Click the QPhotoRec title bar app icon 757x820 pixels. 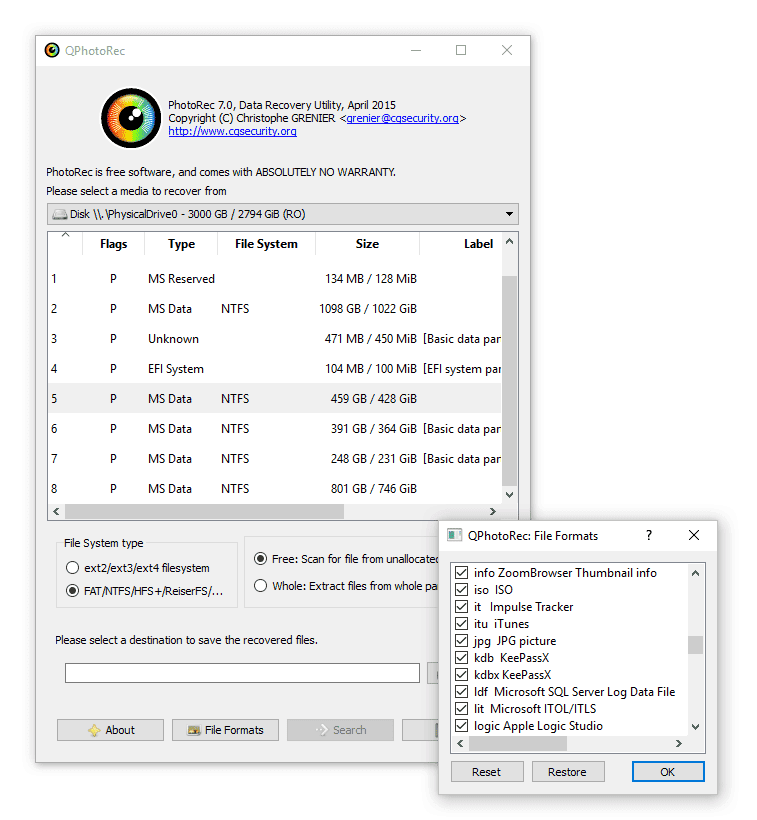click(x=52, y=50)
